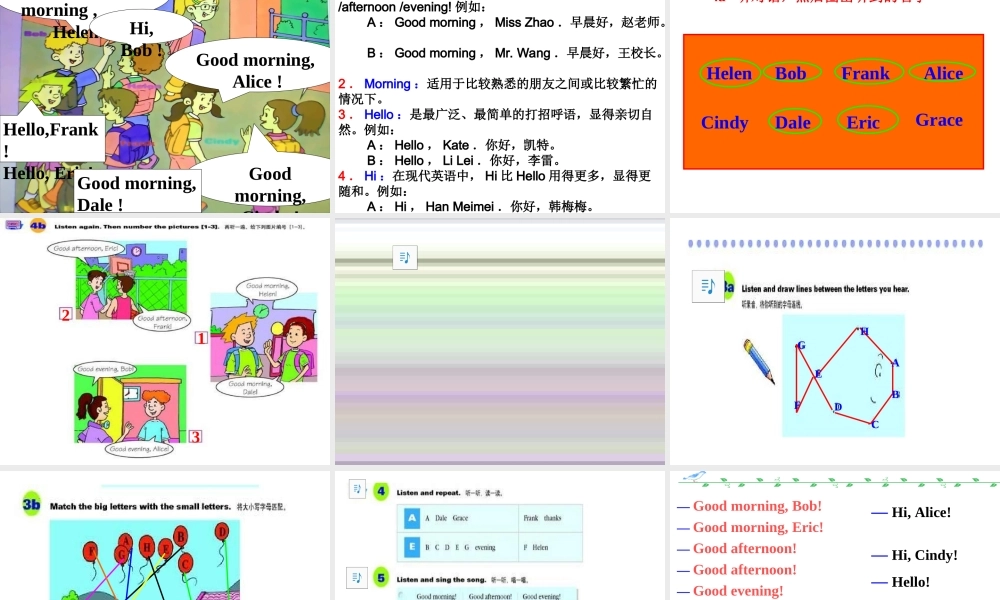Click the blue letter A box in the table
Image resolution: width=1000 pixels, height=600 pixels.
[x=411, y=518]
